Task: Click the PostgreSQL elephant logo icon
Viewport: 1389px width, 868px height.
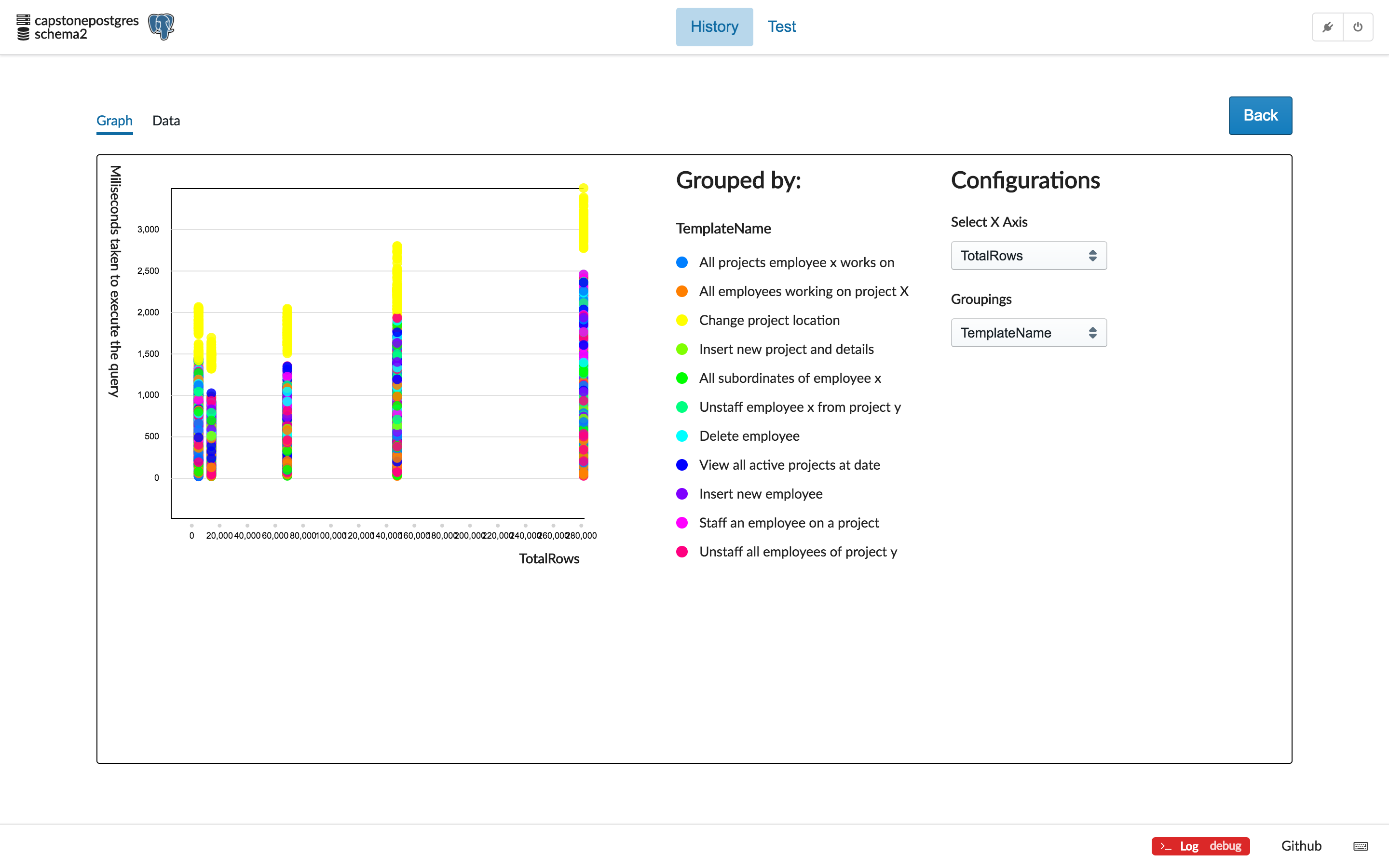Action: 161,27
